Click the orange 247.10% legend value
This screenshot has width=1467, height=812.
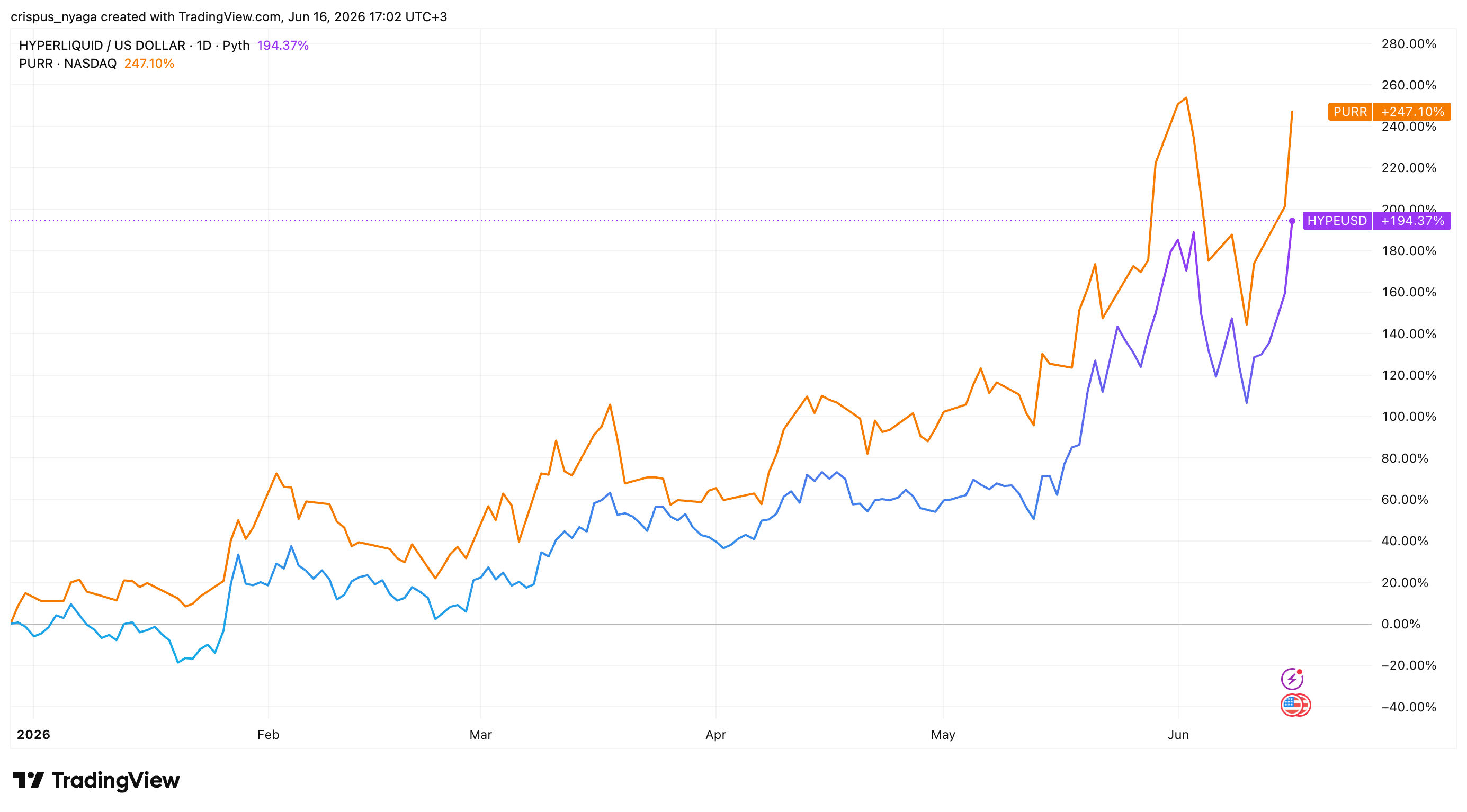pos(149,63)
